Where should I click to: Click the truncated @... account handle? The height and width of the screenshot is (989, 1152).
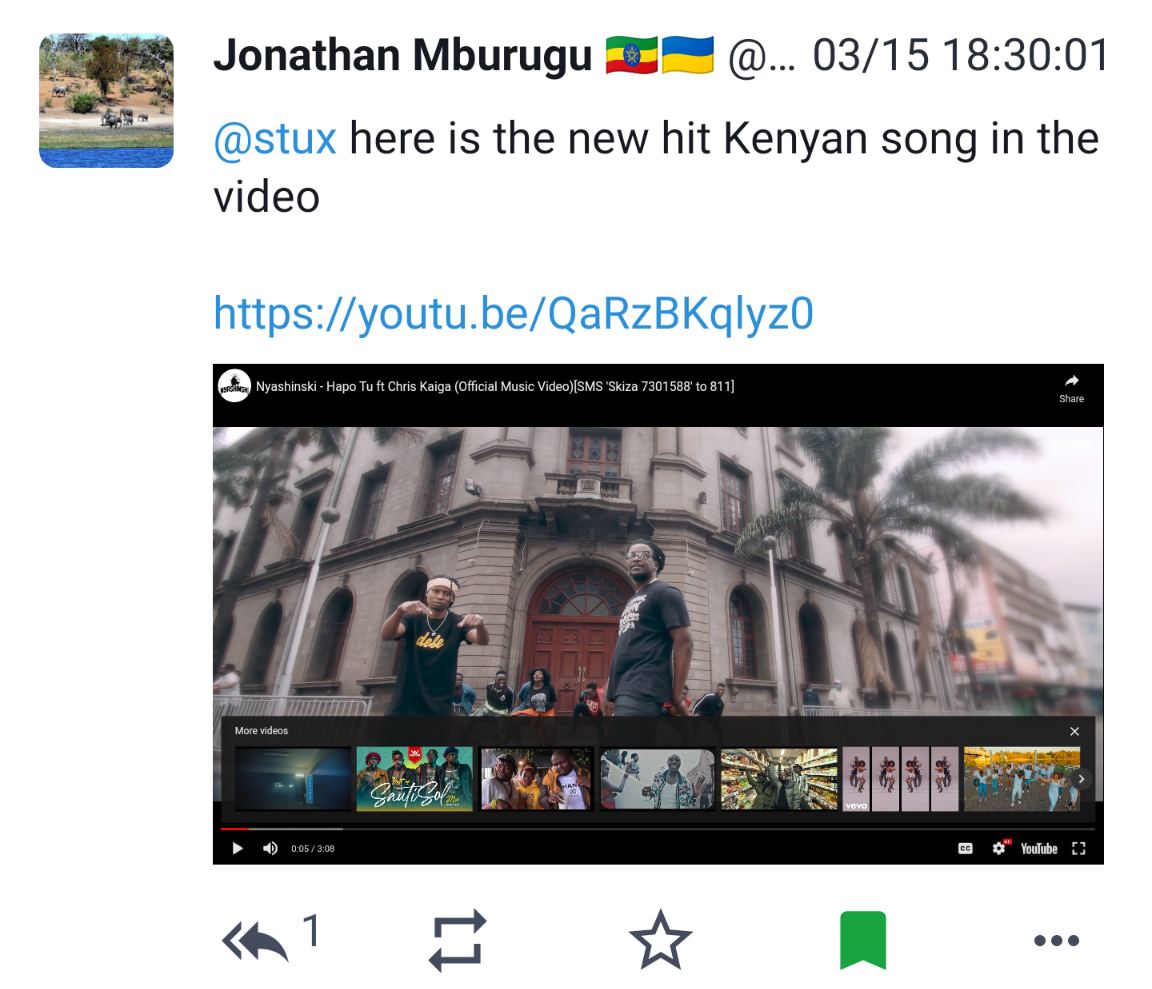(x=762, y=57)
